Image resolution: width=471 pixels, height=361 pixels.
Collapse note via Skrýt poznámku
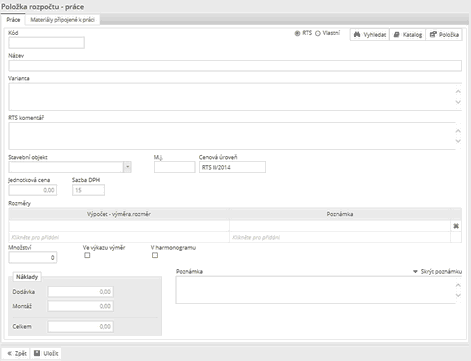click(437, 272)
